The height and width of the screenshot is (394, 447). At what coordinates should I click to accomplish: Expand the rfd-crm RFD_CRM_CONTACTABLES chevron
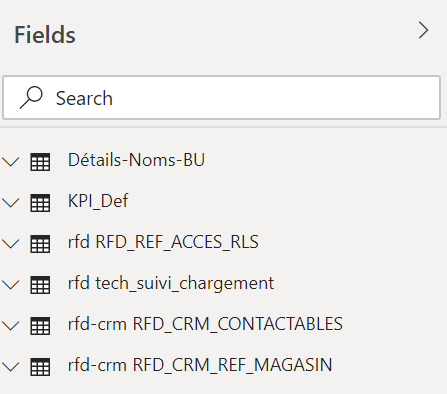(11, 326)
